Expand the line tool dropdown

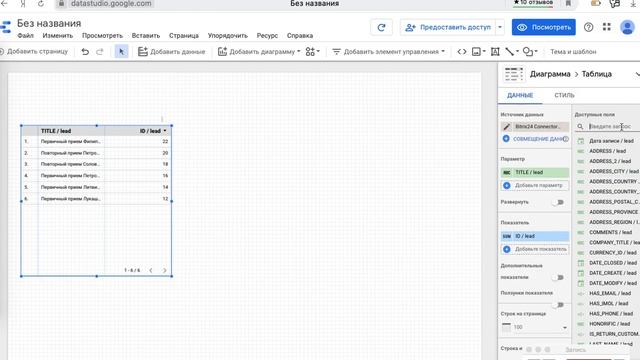coord(518,52)
